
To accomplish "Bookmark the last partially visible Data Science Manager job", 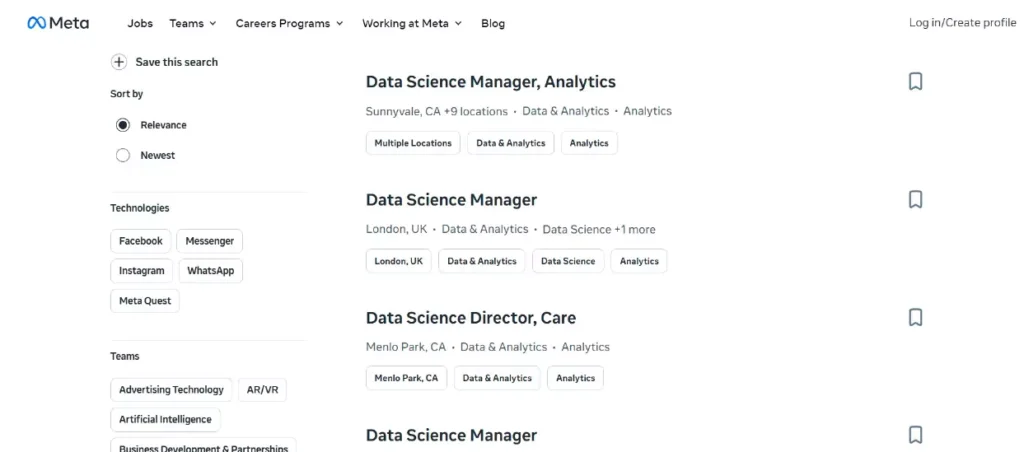I will [x=916, y=435].
